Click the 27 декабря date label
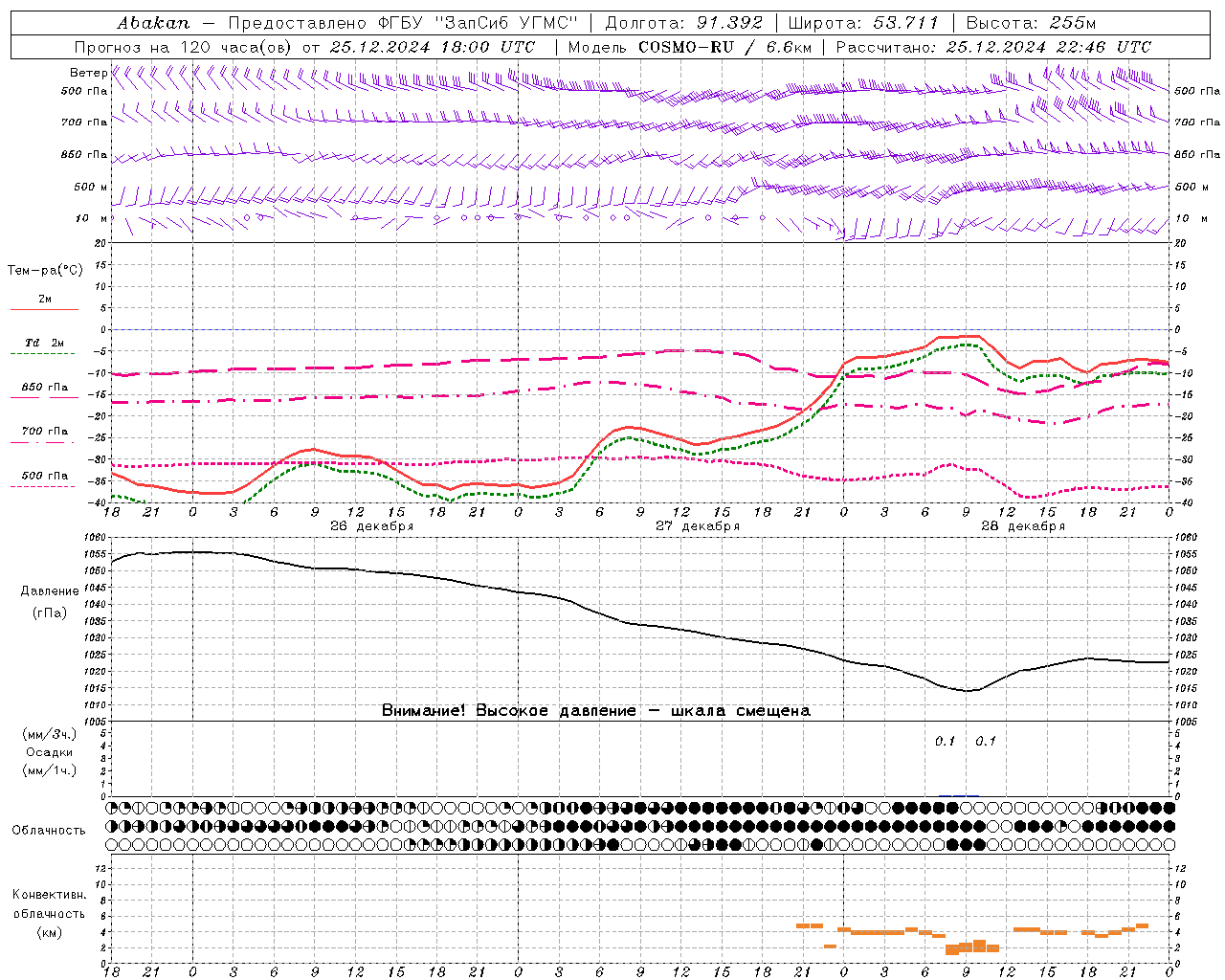Image resolution: width=1225 pixels, height=980 pixels. (698, 526)
